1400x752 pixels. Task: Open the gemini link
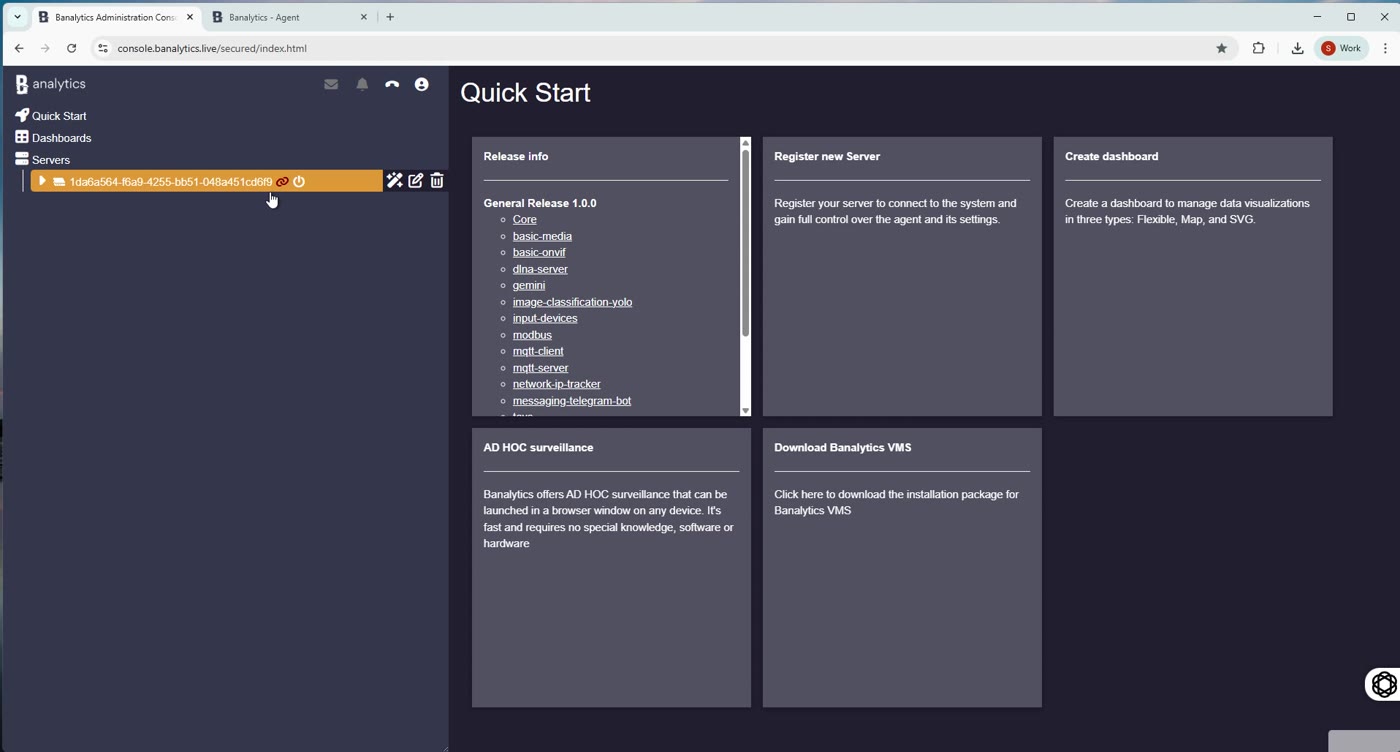(529, 285)
